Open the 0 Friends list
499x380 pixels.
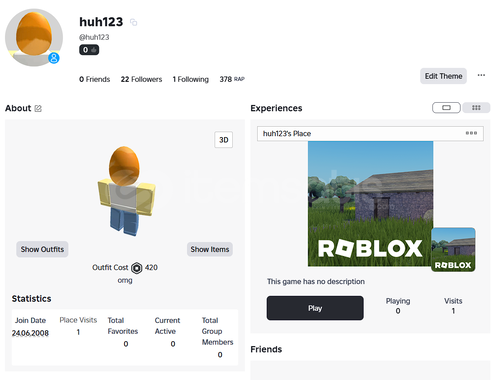click(95, 79)
